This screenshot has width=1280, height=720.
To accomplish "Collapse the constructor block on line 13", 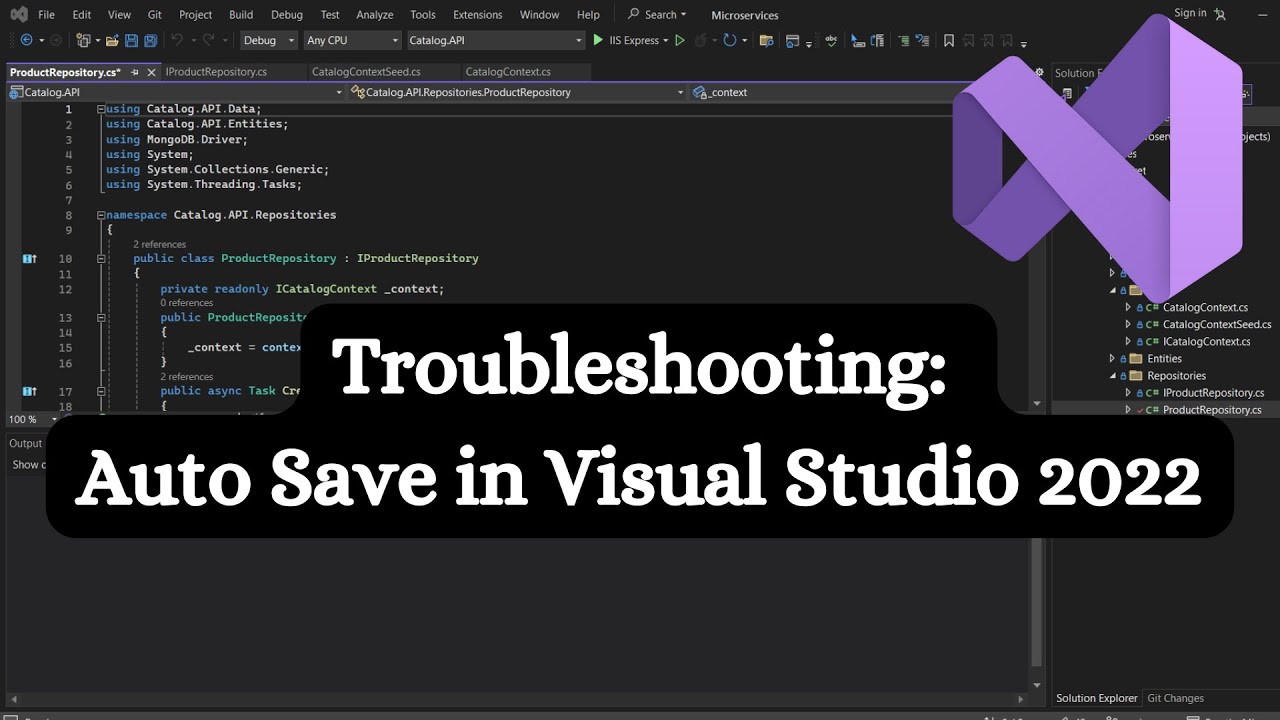I will (x=101, y=317).
